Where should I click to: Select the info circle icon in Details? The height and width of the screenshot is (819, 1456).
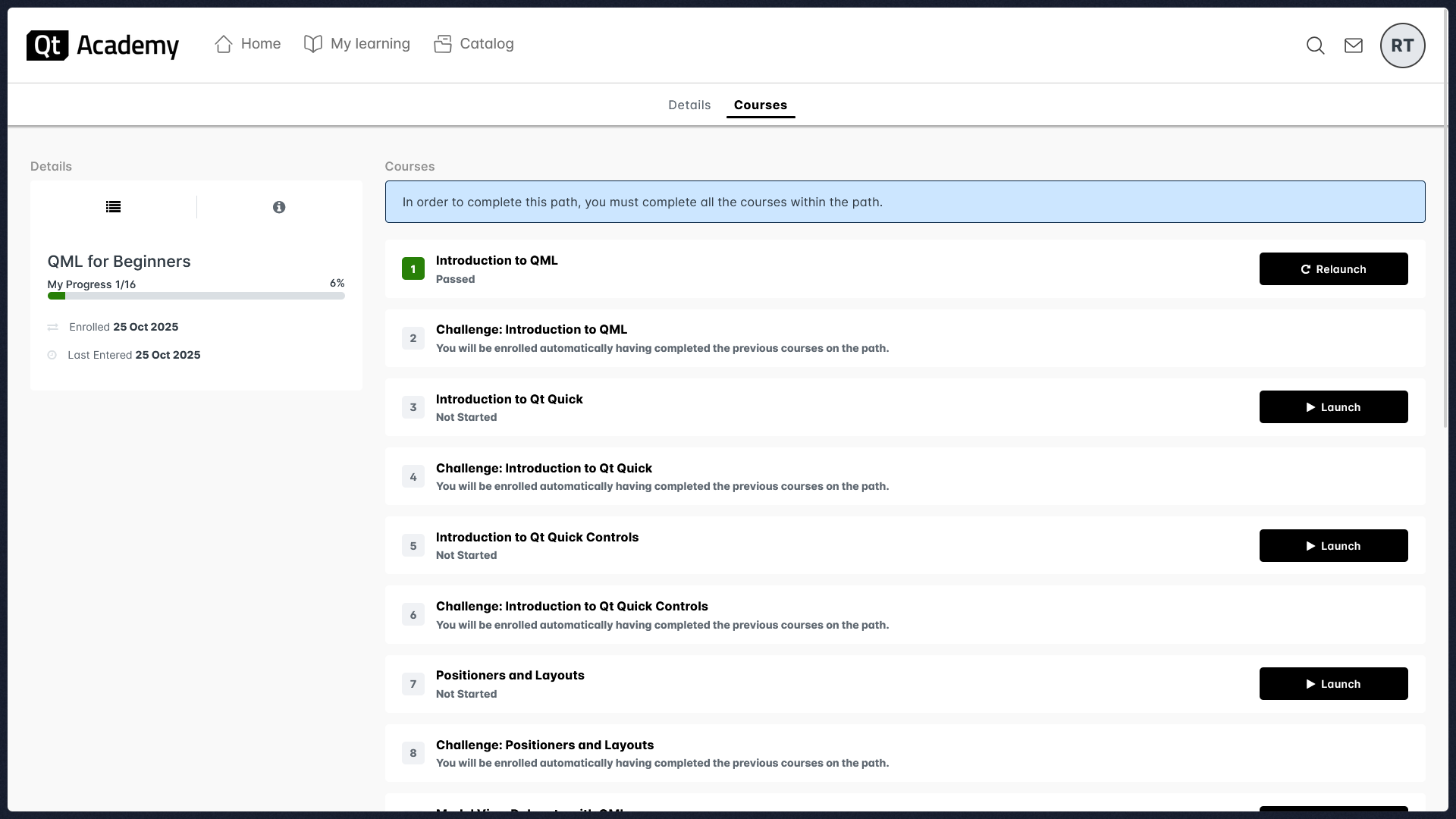click(279, 207)
